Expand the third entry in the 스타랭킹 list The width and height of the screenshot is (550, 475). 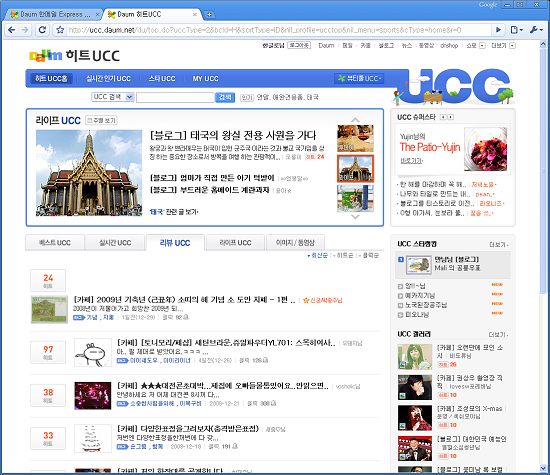(400, 296)
